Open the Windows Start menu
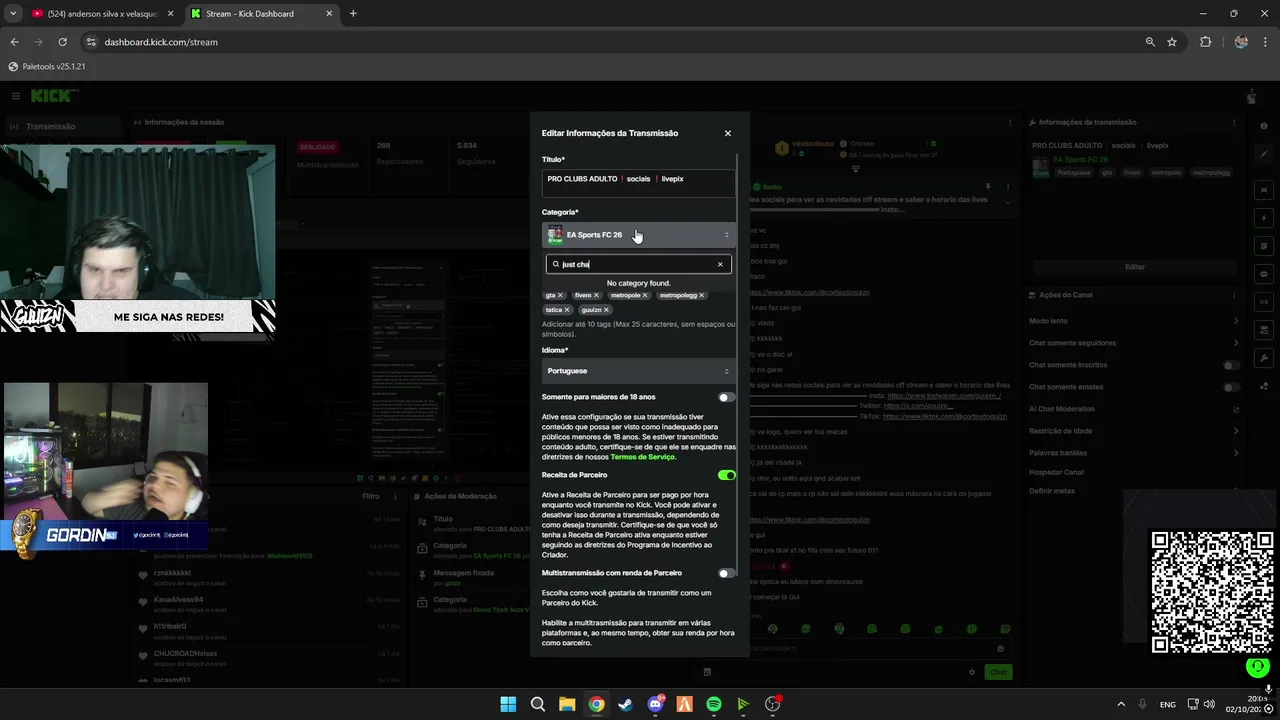 [x=508, y=704]
